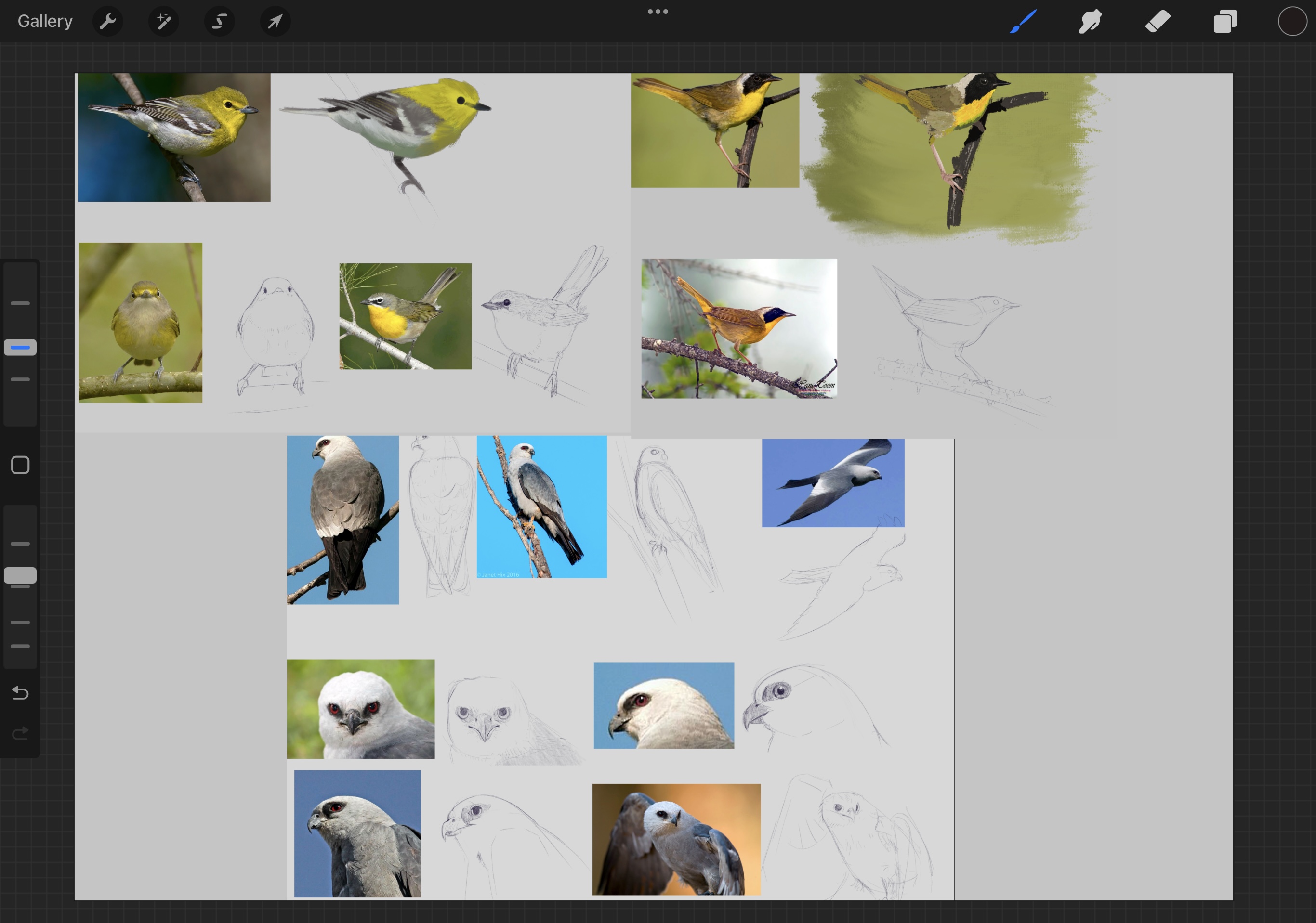Screen dimensions: 1316x923
Task: Open the Layers panel
Action: (x=1225, y=22)
